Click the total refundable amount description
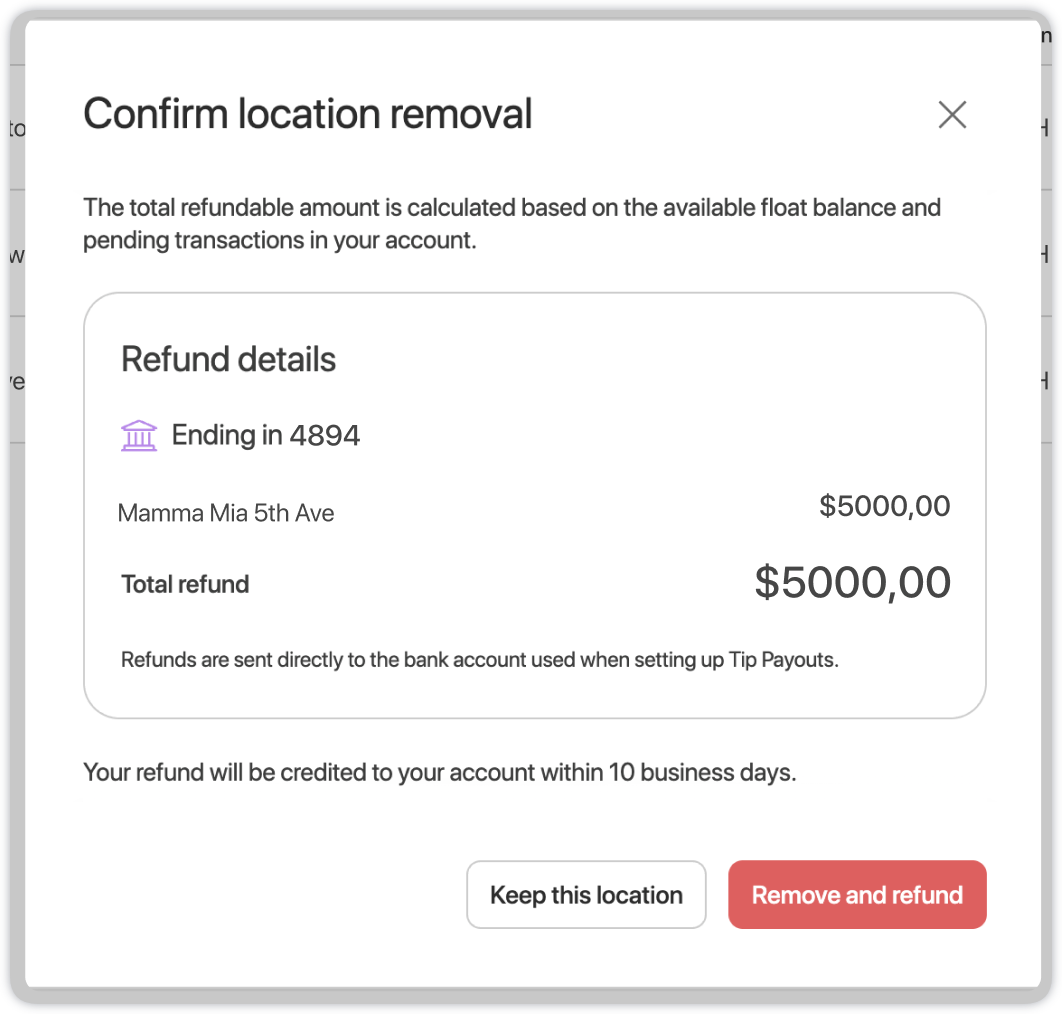Screen dimensions: 1062x1014 (x=300, y=208)
